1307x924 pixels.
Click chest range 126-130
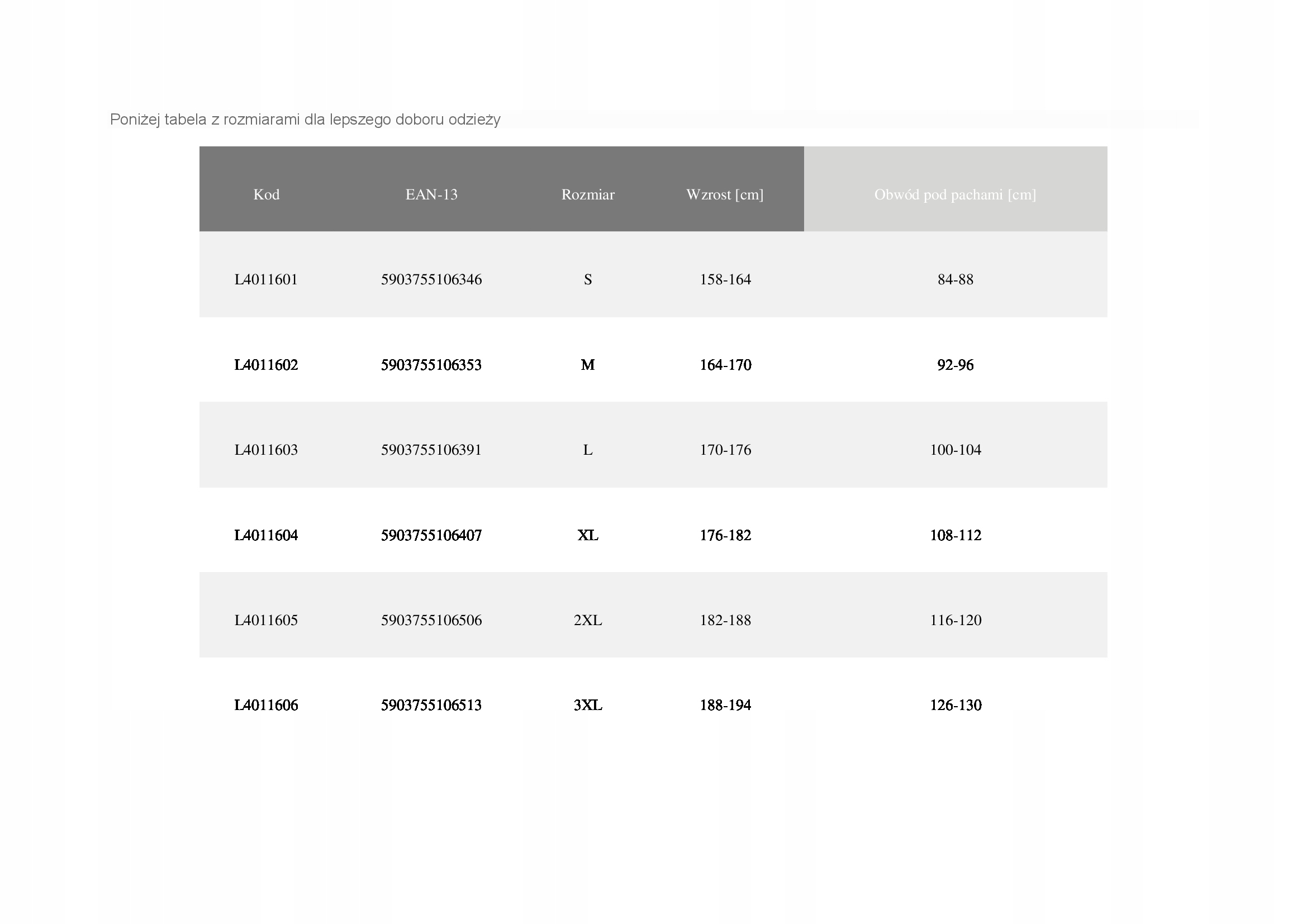[955, 706]
